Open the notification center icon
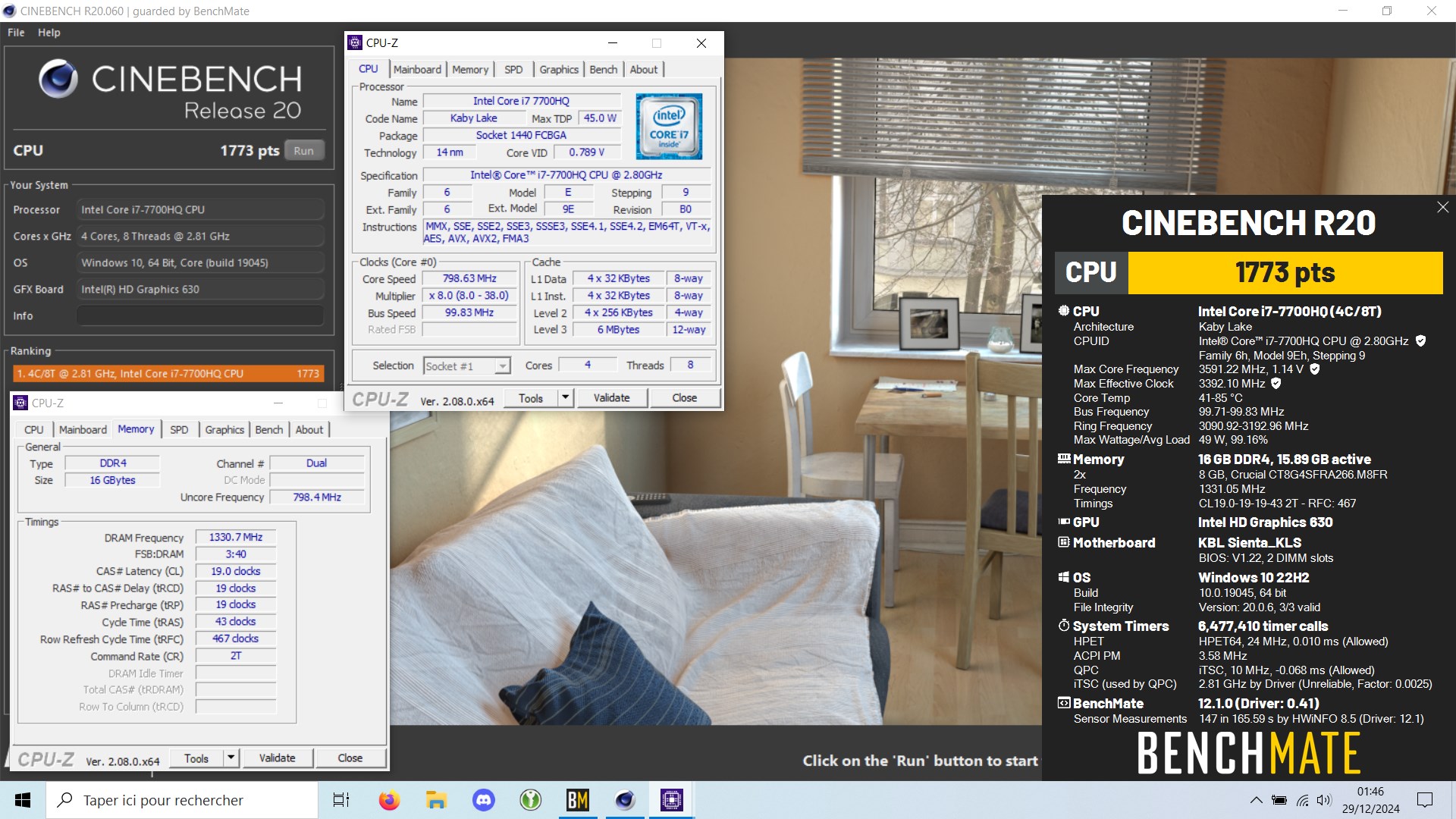Viewport: 1456px width, 819px height. [x=1425, y=800]
